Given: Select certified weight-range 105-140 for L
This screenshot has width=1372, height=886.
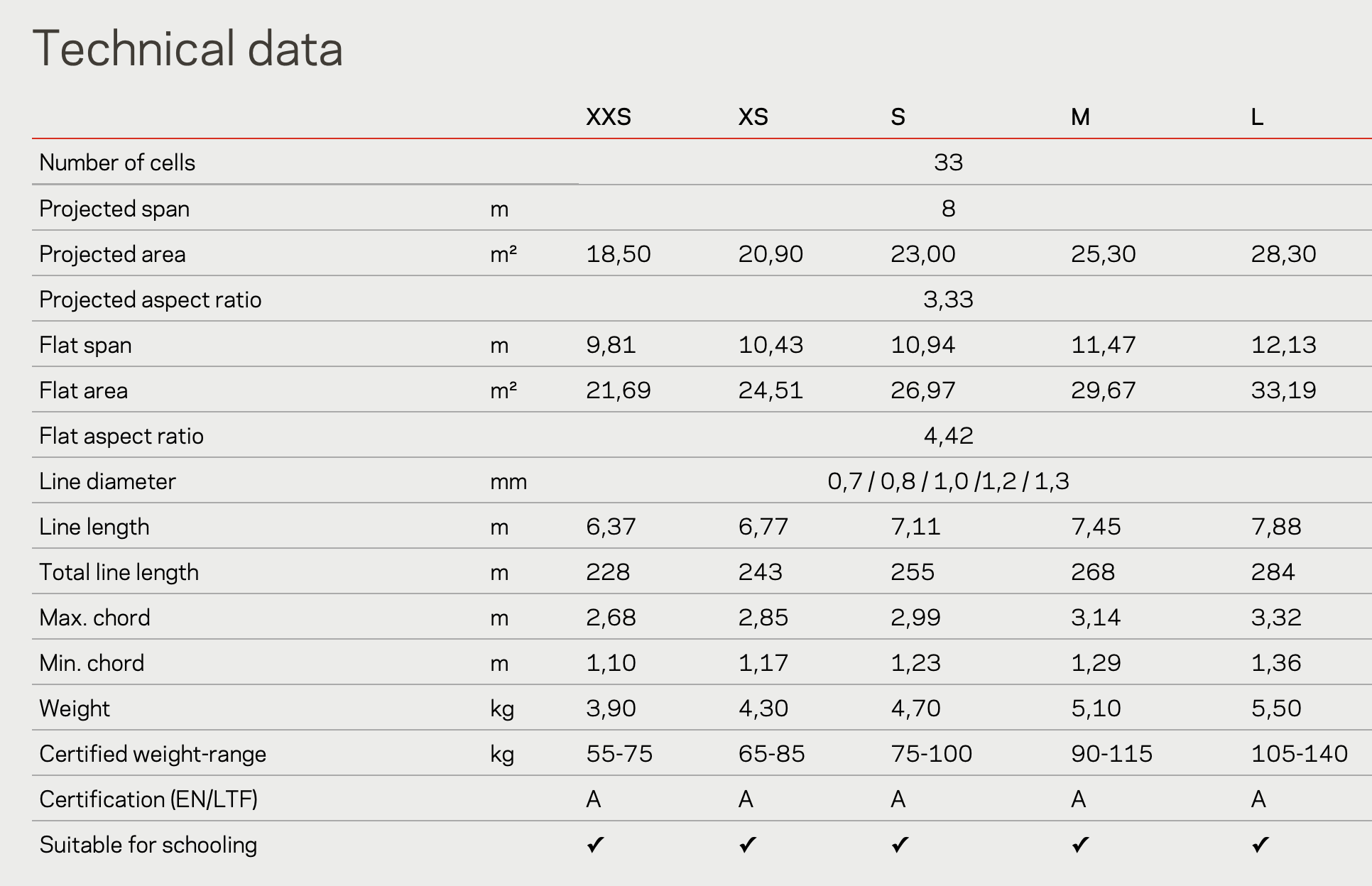Looking at the screenshot, I should (1300, 753).
